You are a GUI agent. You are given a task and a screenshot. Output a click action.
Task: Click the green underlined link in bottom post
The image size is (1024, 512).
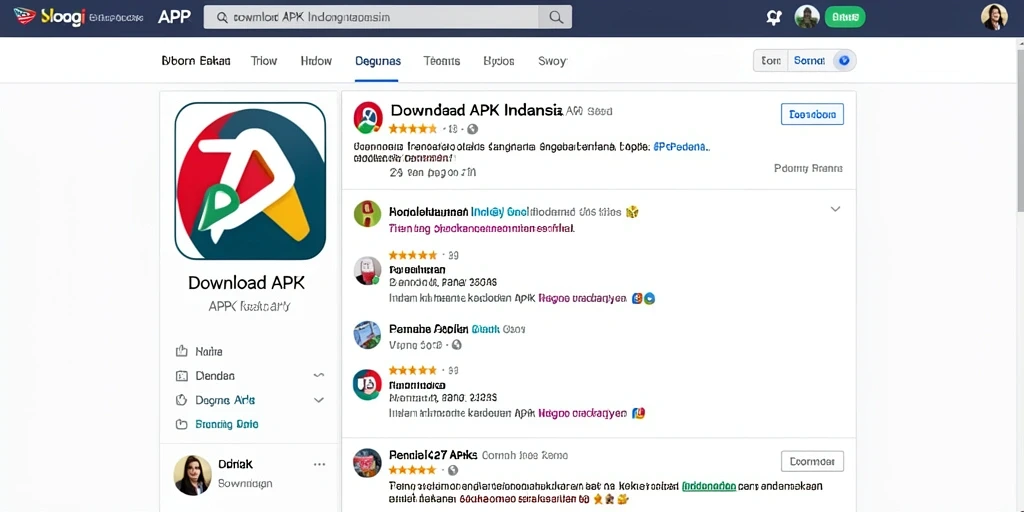(x=709, y=486)
